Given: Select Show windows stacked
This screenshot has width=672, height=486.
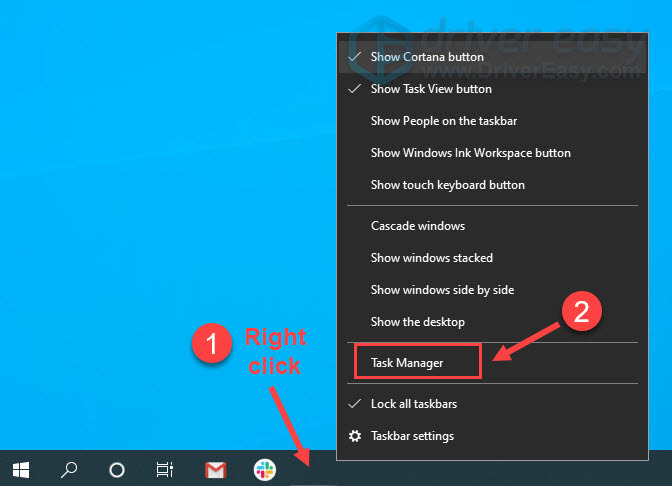Looking at the screenshot, I should click(431, 258).
